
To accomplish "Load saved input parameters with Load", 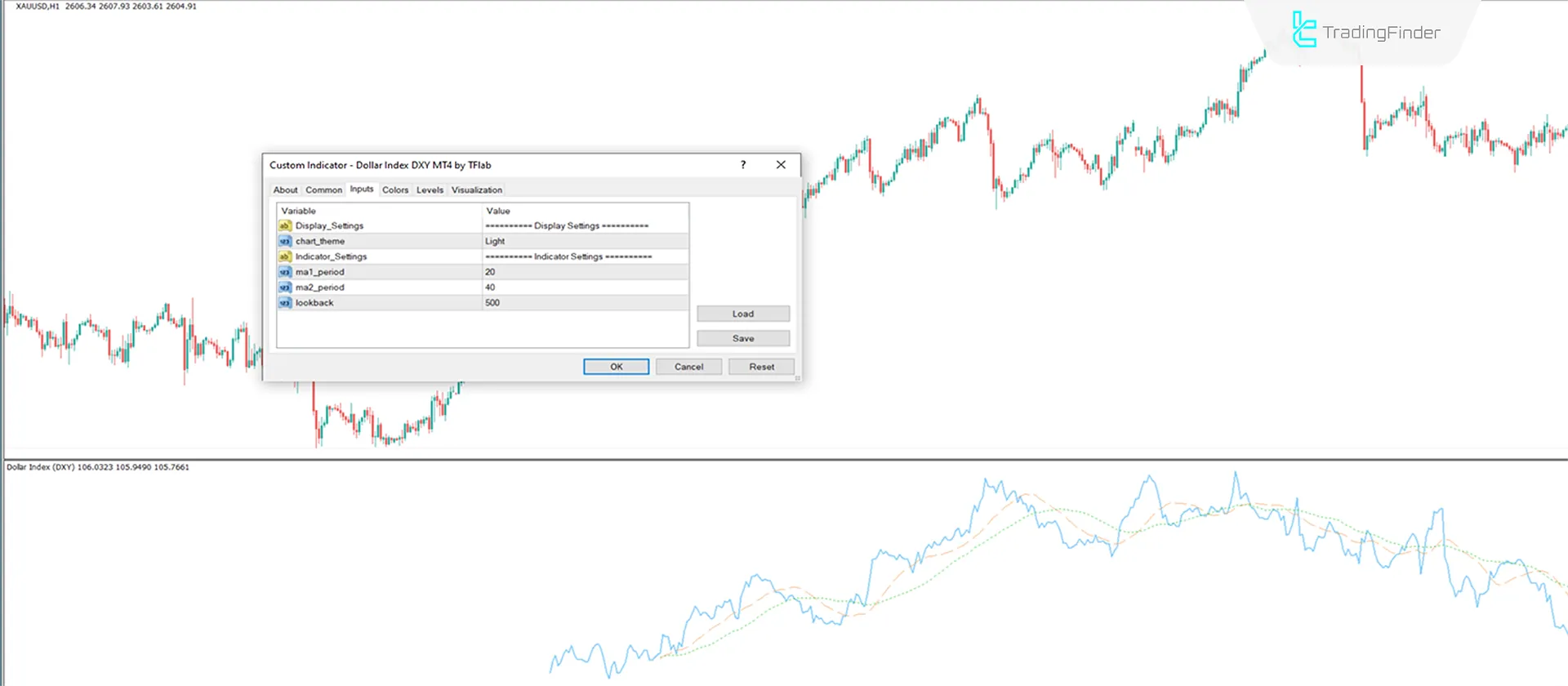I will [742, 314].
